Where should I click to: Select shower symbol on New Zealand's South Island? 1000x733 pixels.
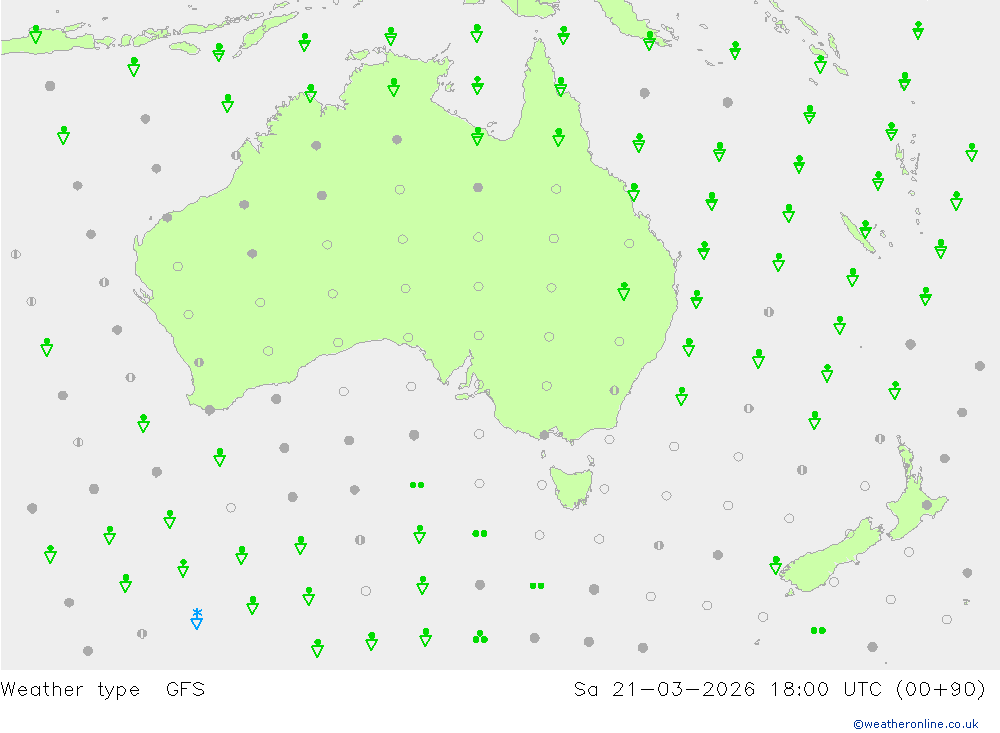coord(776,565)
